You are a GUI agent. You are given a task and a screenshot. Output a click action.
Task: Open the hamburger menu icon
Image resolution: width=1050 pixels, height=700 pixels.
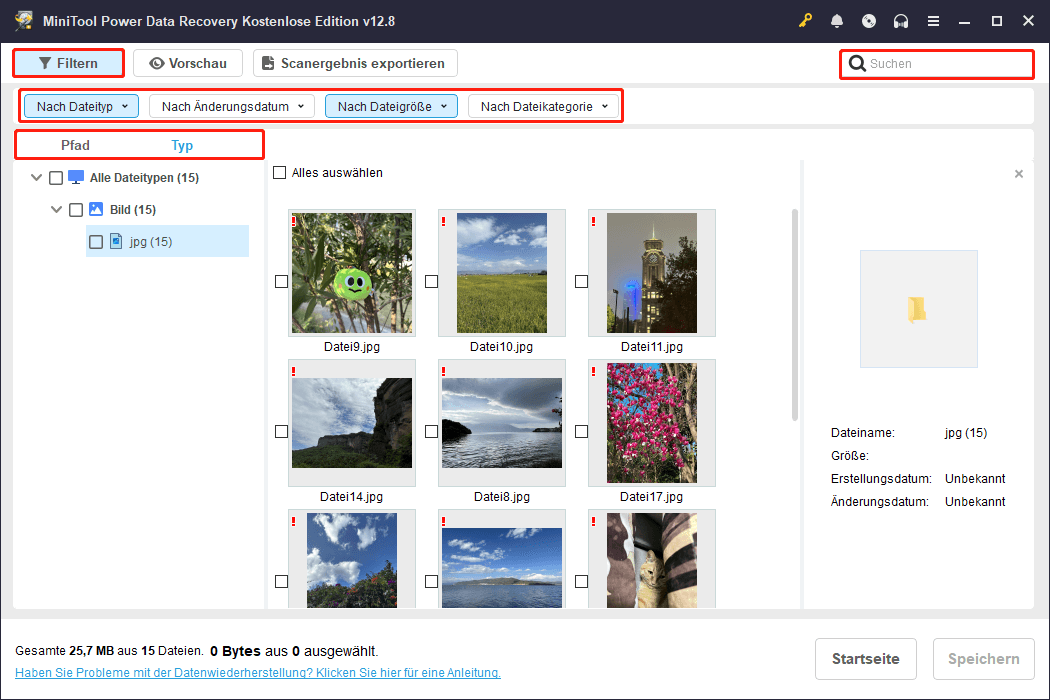(x=933, y=21)
